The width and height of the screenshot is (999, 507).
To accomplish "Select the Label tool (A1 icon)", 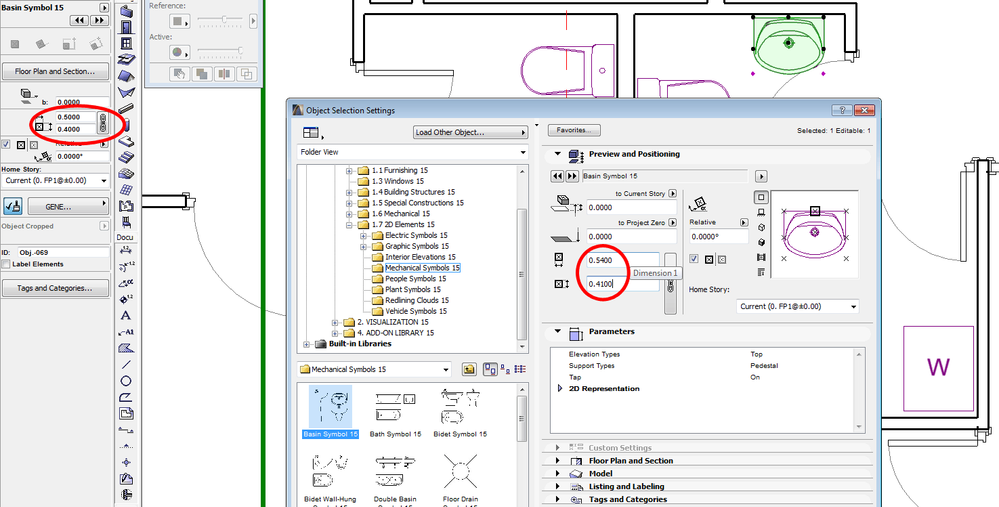I will (126, 332).
